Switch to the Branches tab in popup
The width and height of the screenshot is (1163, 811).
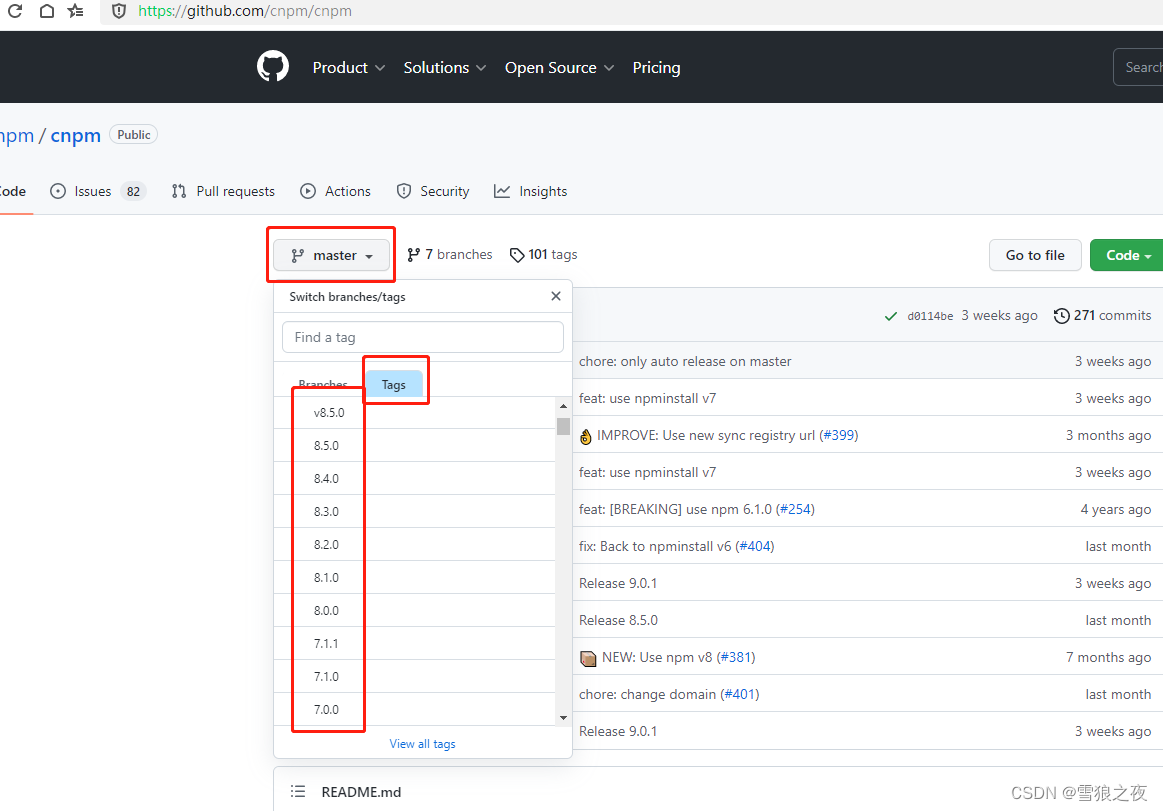[x=323, y=384]
